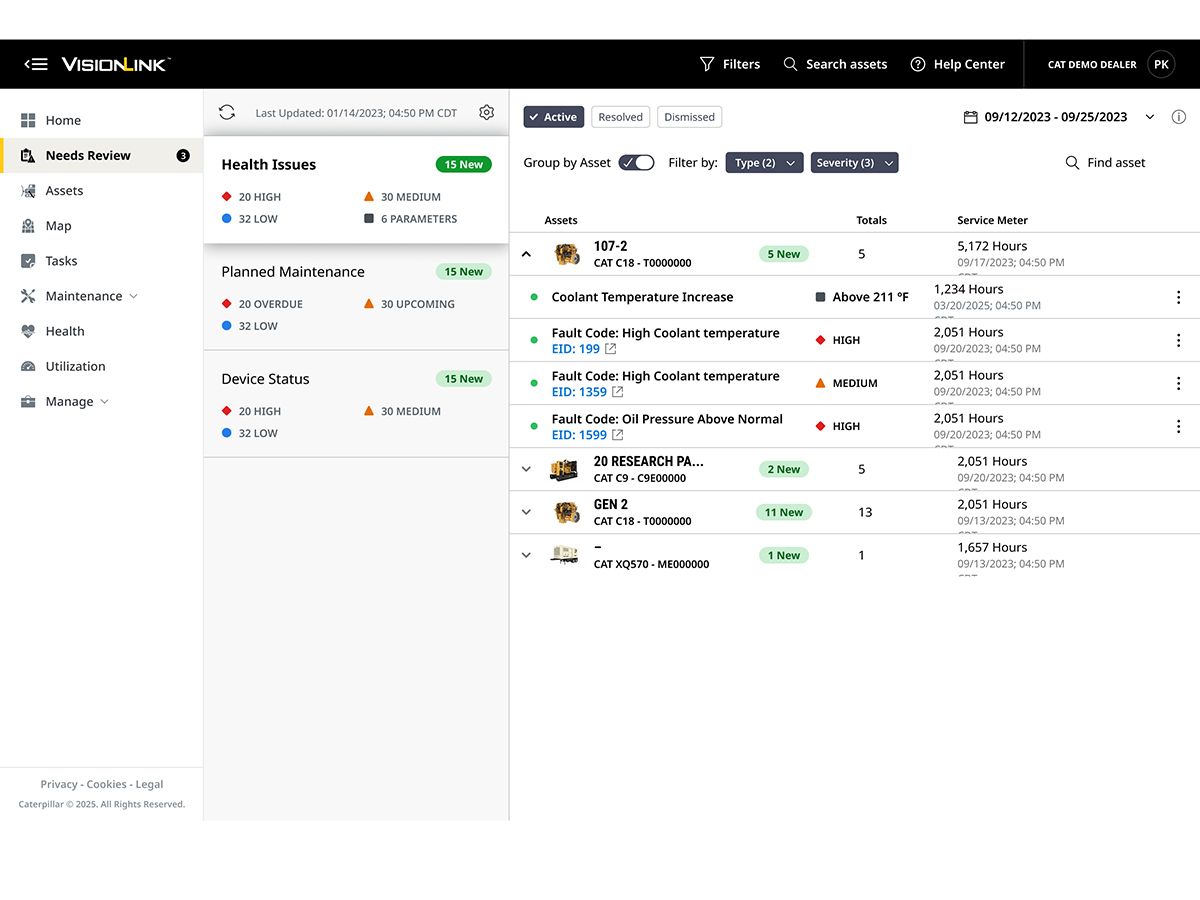This screenshot has width=1200, height=900.
Task: Open kebab menu for EID 199 row
Action: click(1178, 340)
